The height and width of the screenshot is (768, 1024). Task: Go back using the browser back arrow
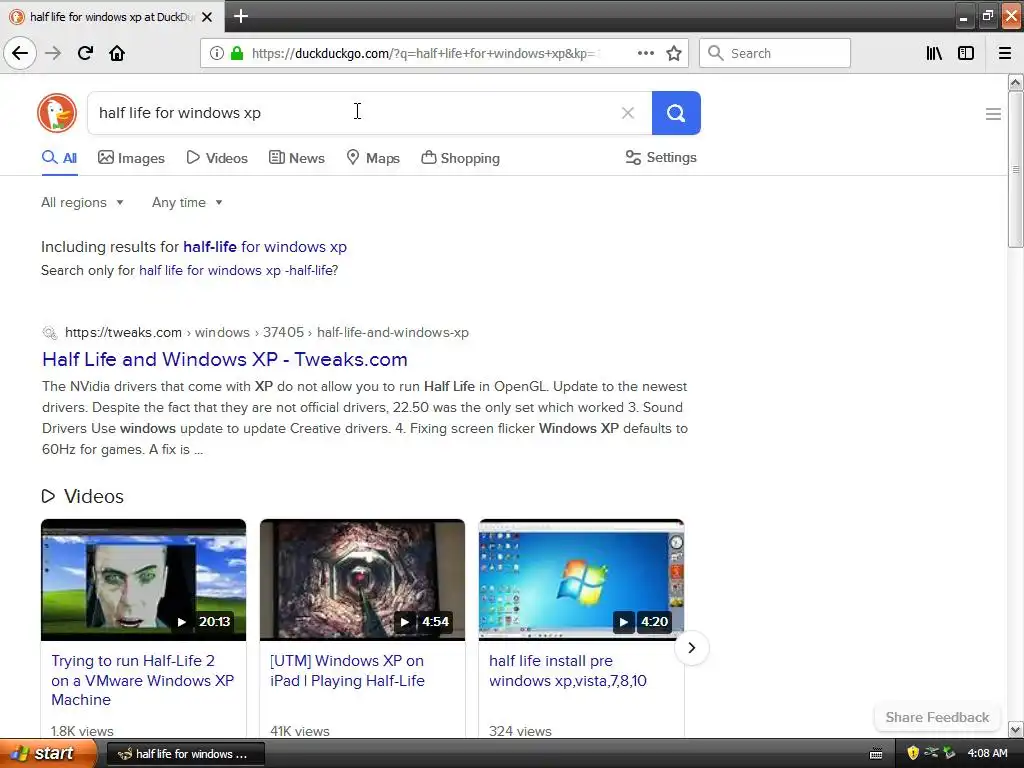tap(20, 53)
